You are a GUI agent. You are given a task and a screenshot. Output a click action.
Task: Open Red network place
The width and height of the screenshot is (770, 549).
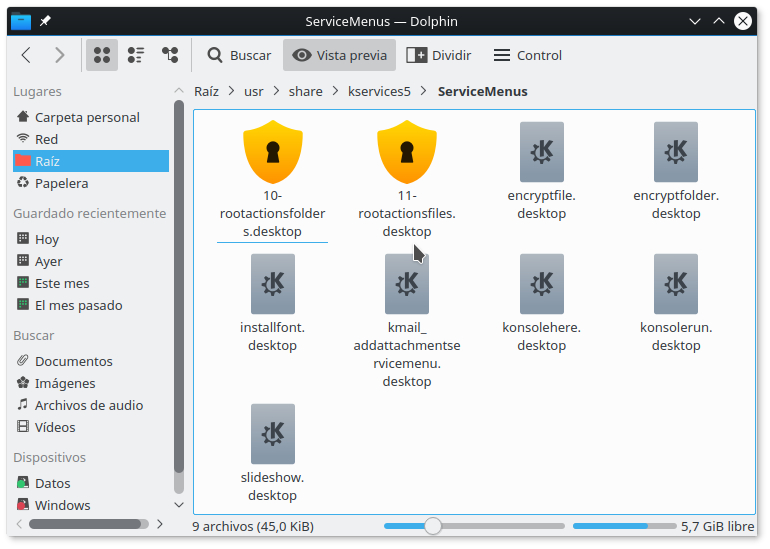click(91, 139)
